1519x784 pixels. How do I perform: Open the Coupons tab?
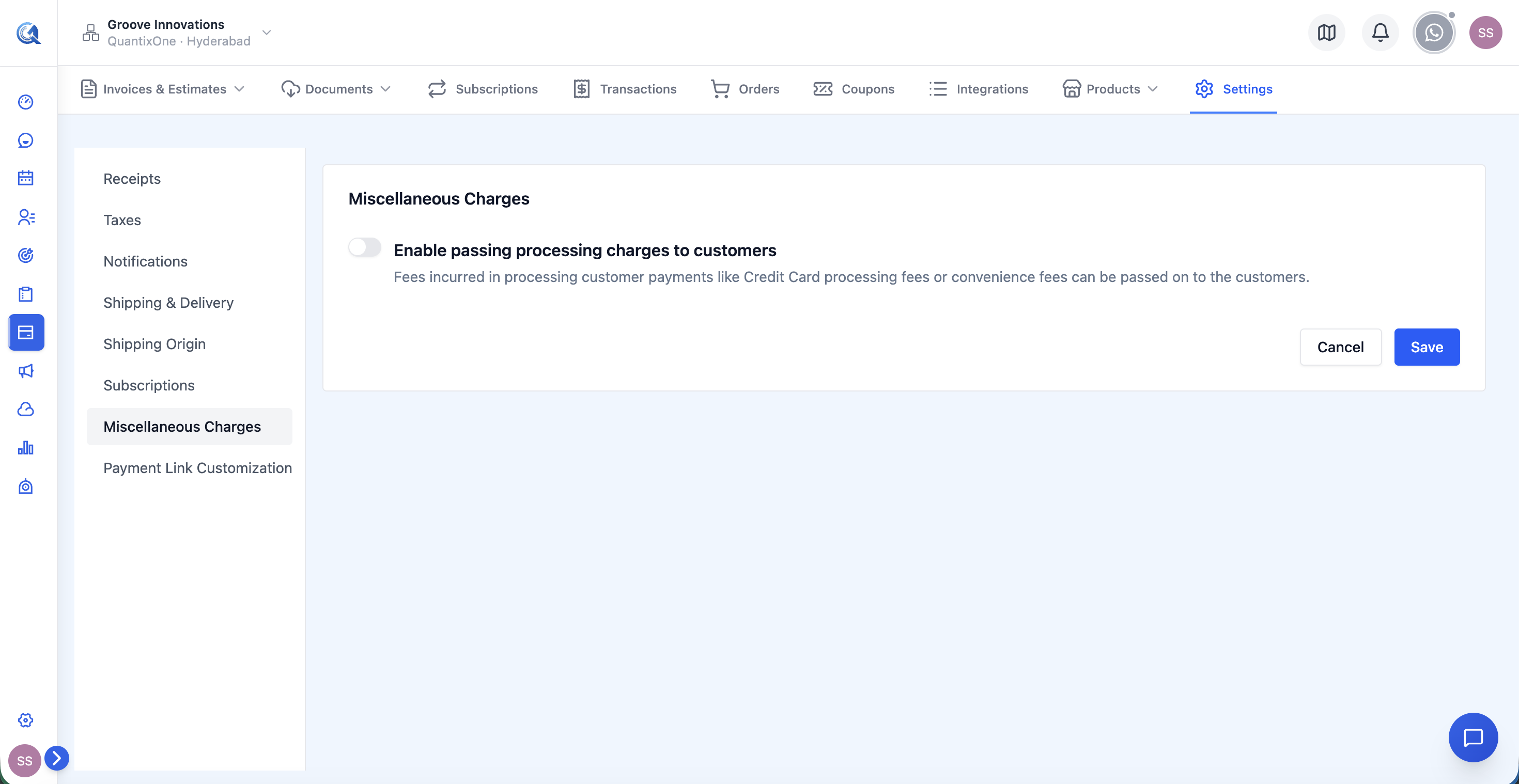[853, 89]
